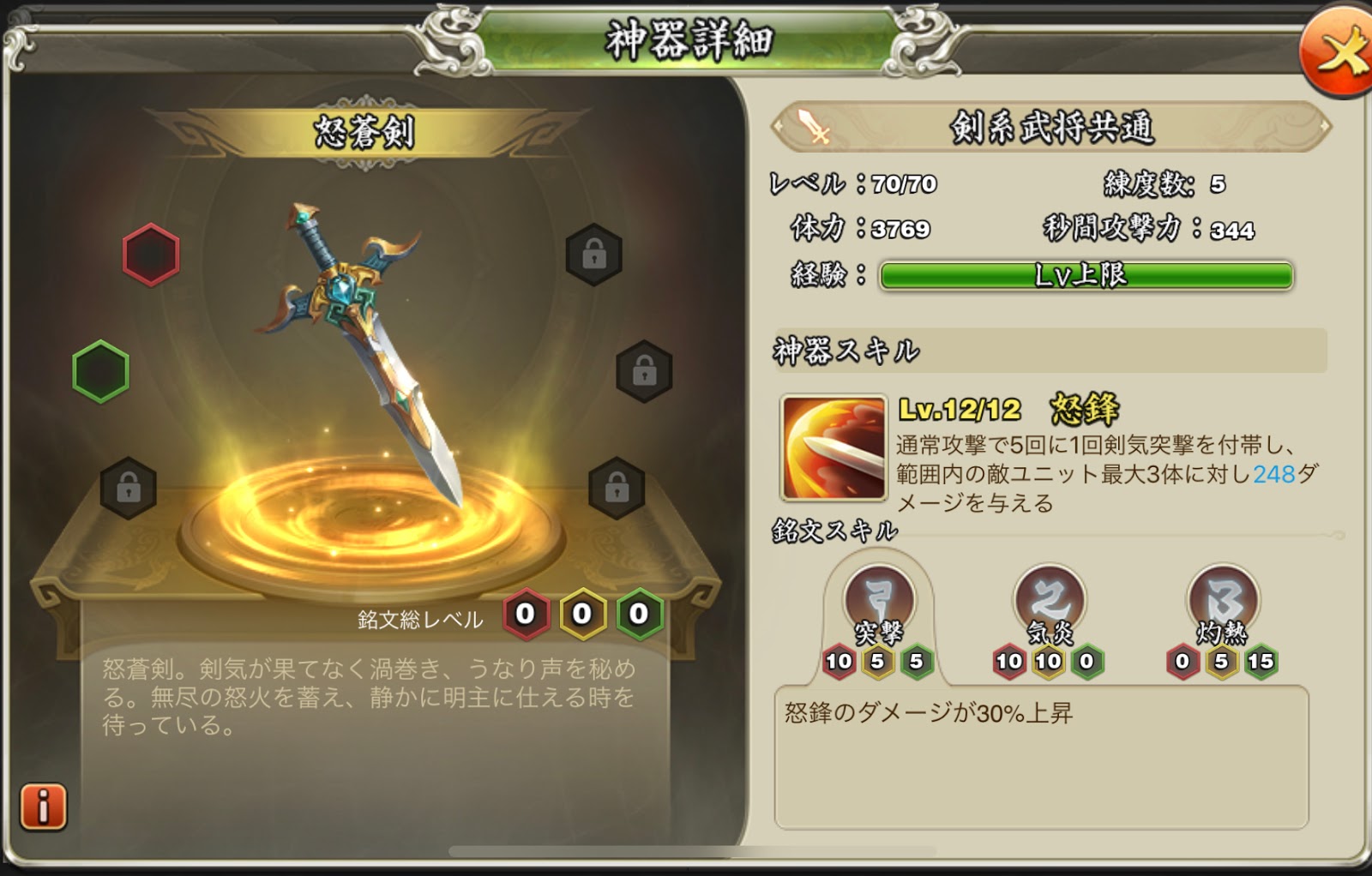Click the green 15 badge under 灼熱
The image size is (1372, 876).
pos(1261,662)
